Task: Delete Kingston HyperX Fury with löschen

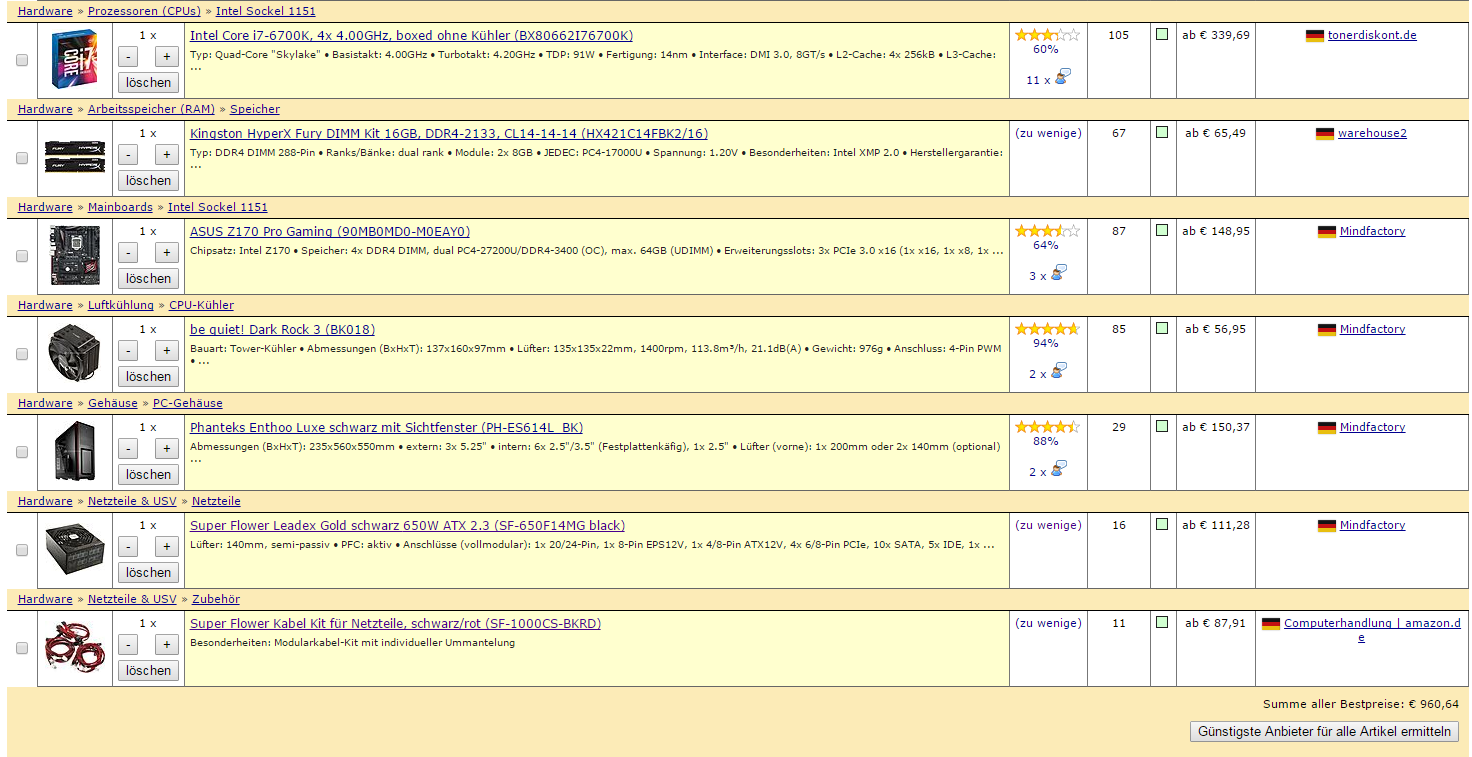Action: point(149,180)
